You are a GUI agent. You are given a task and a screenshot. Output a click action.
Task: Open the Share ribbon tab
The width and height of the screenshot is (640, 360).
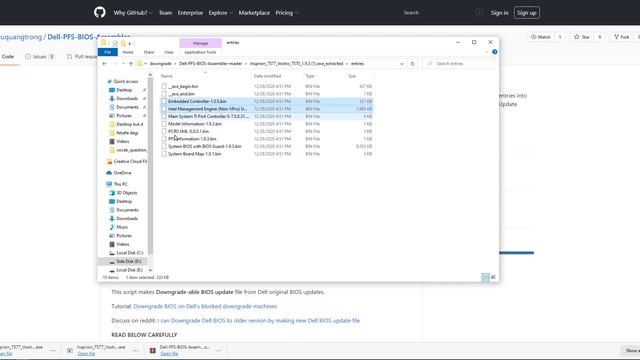tap(149, 52)
